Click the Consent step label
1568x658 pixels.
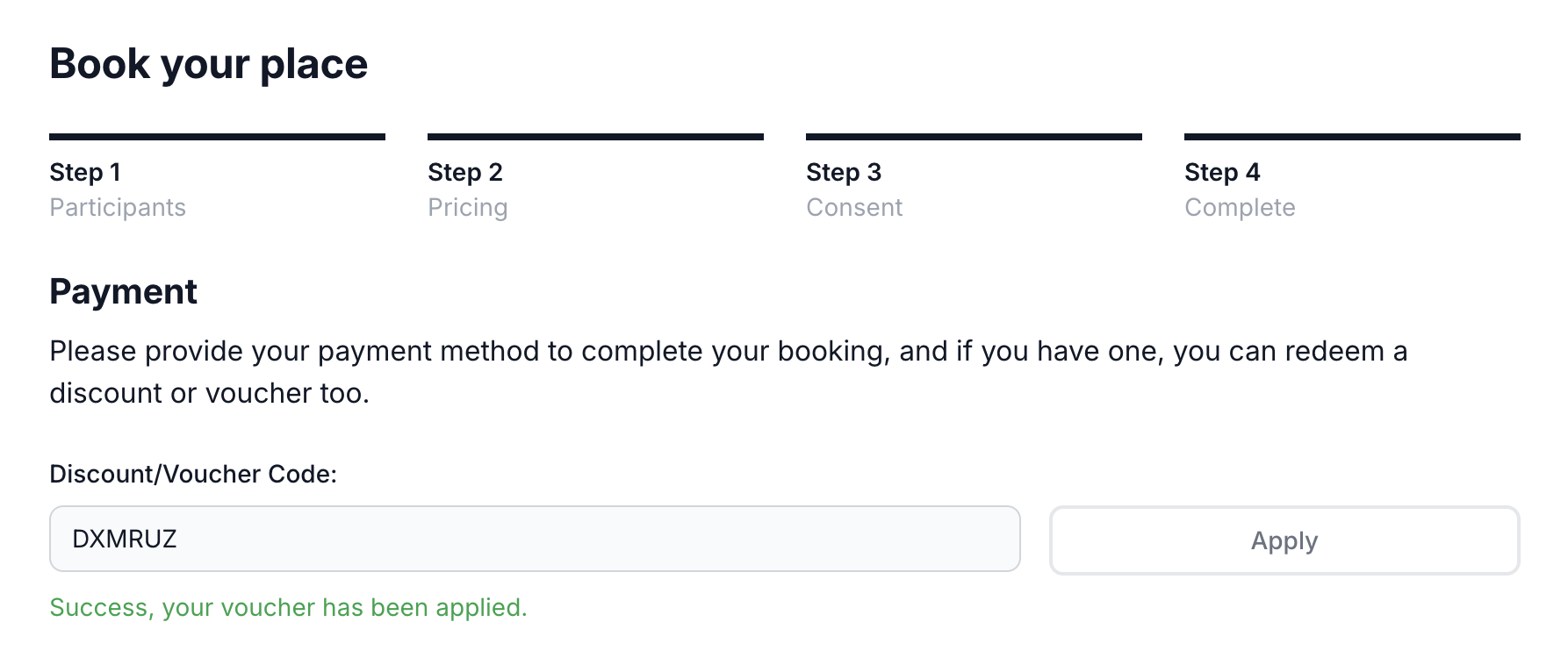click(854, 208)
